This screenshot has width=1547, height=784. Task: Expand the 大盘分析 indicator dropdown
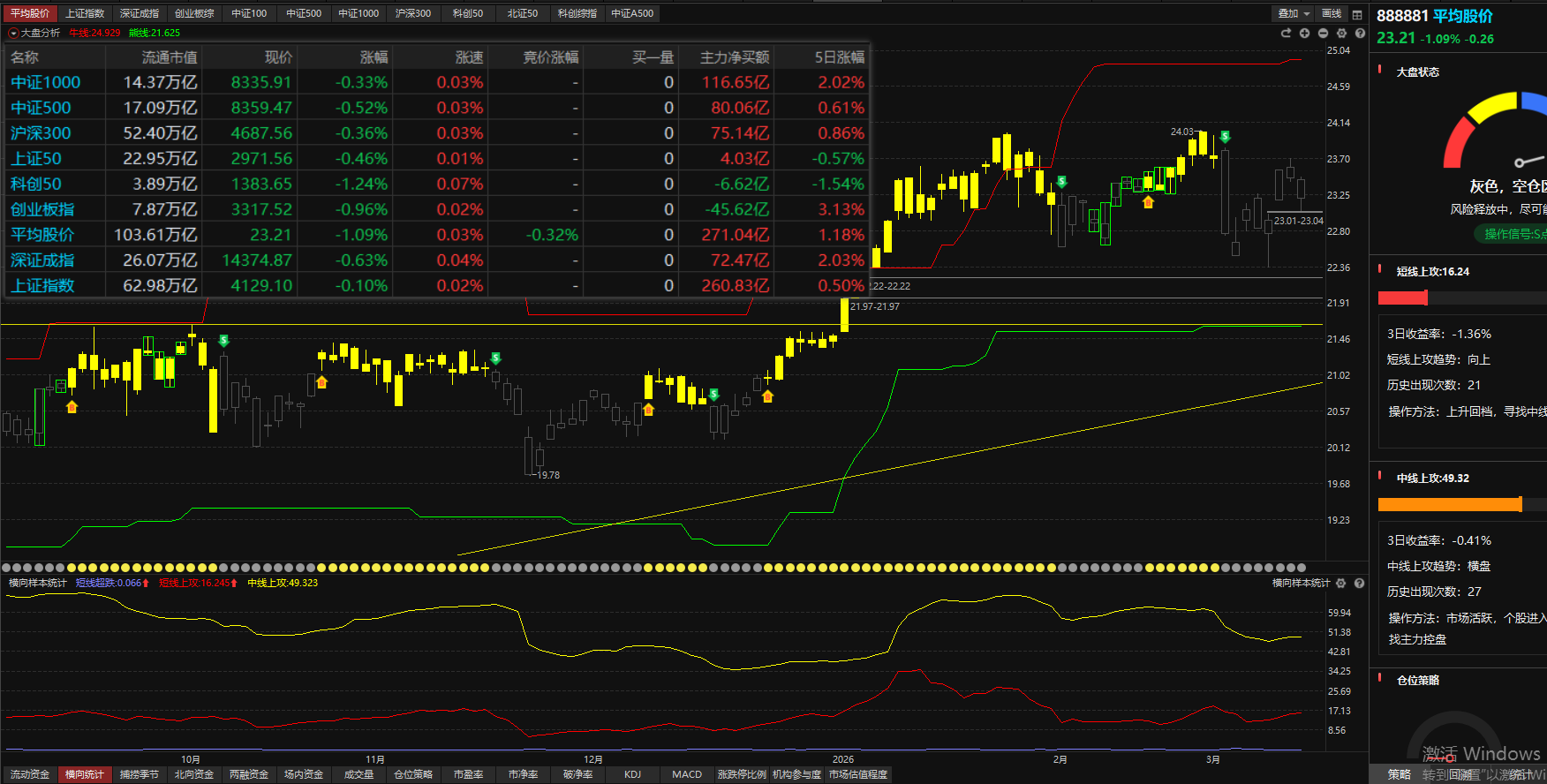click(x=13, y=33)
